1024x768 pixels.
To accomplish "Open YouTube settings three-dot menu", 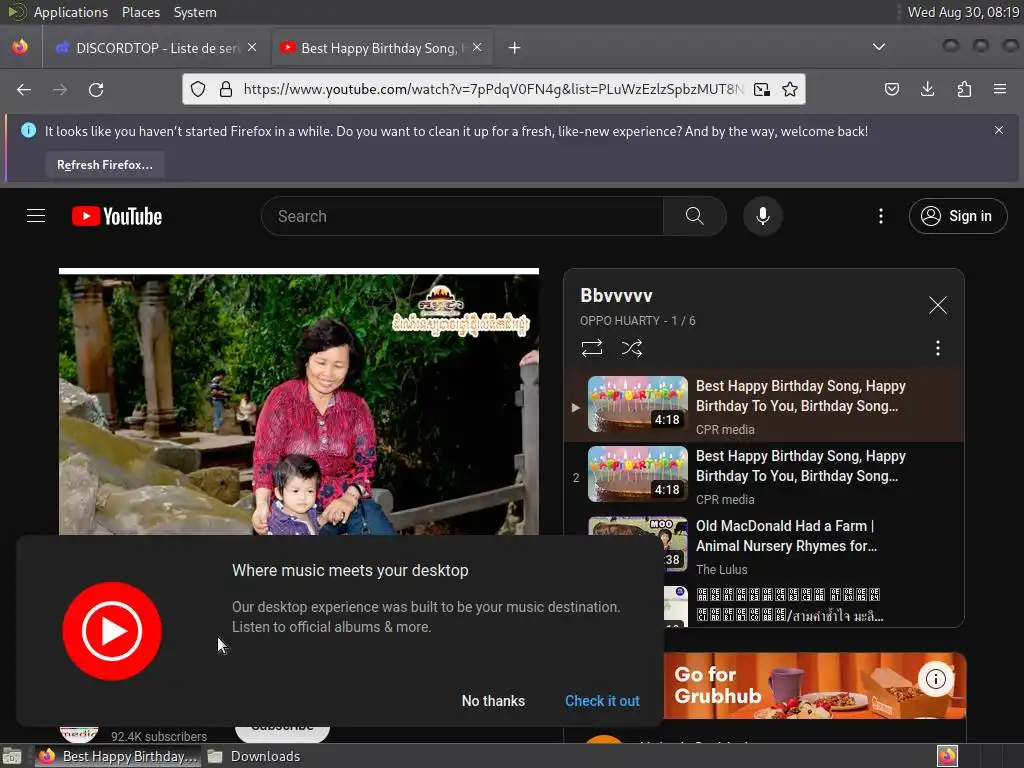I will [x=880, y=216].
